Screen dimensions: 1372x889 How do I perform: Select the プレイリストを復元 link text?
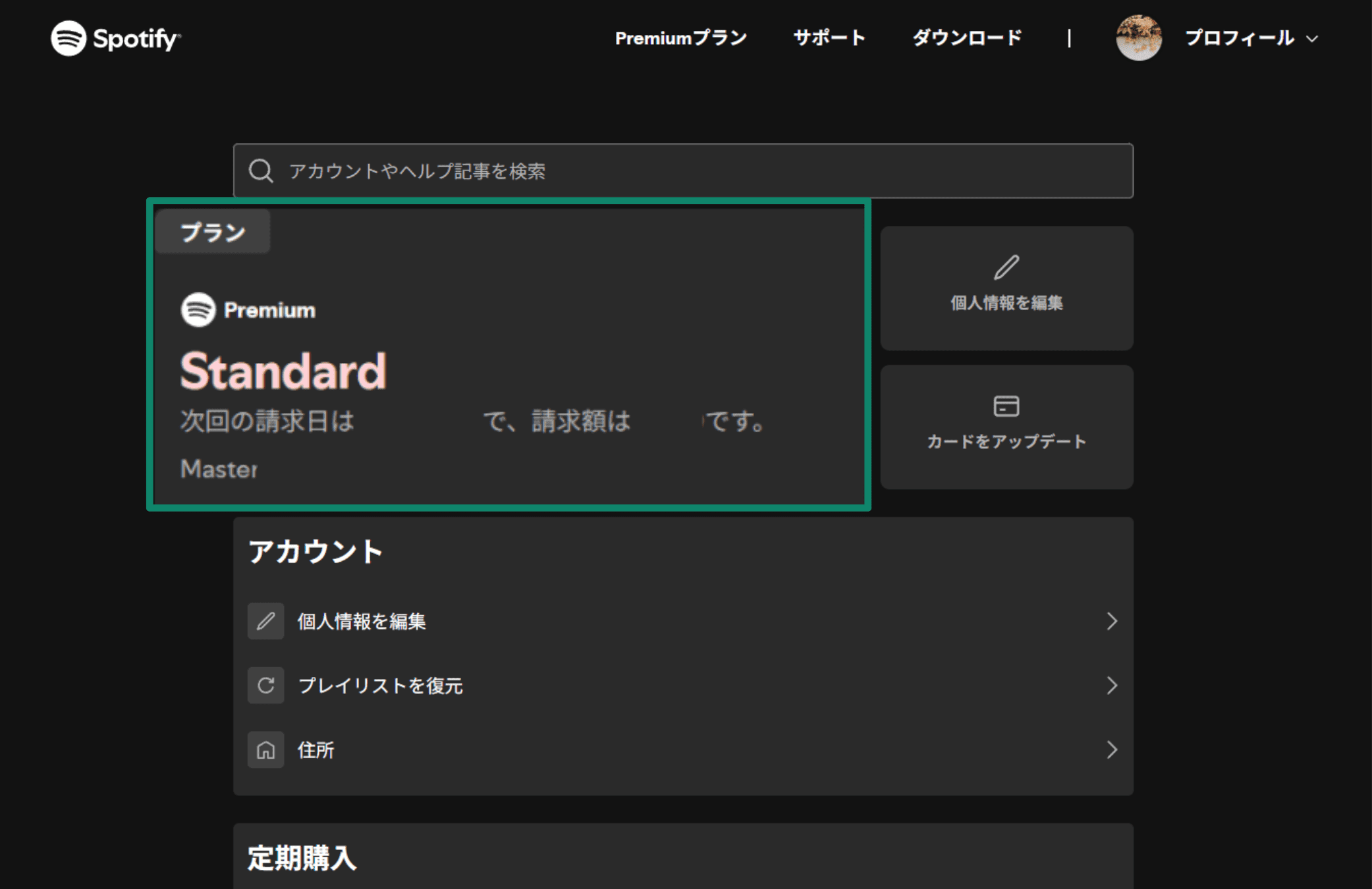(380, 686)
